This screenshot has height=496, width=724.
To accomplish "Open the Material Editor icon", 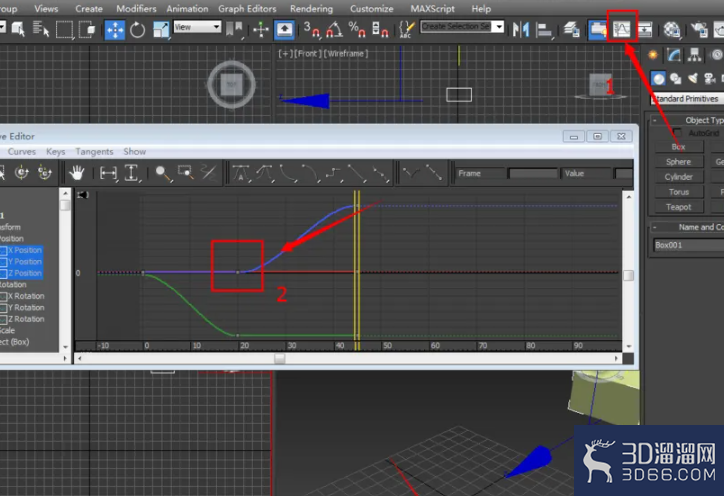I will click(671, 30).
